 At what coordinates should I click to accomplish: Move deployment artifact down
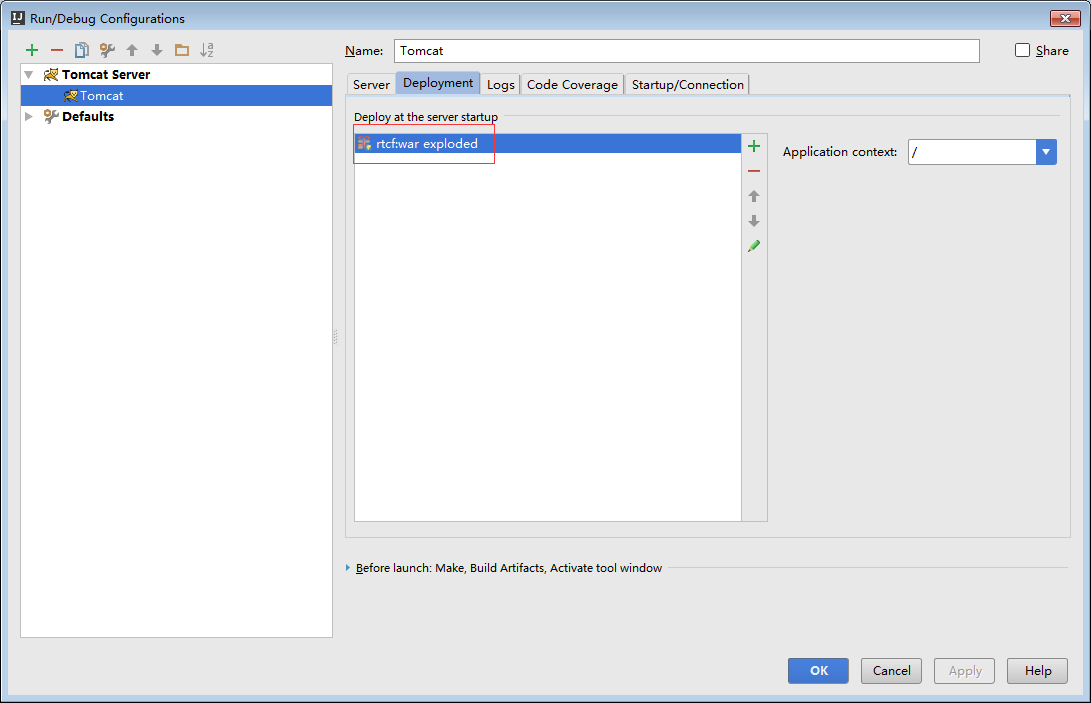click(x=754, y=221)
